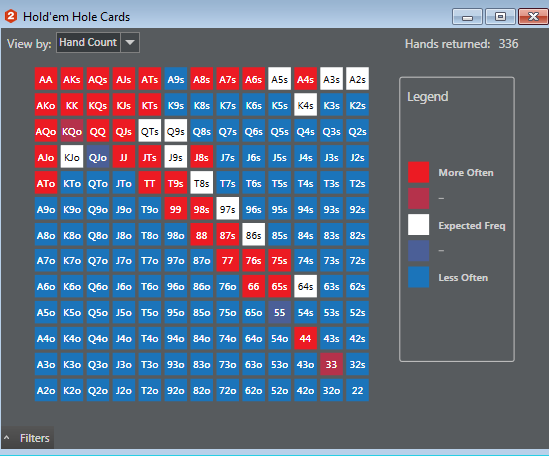
Task: Select the Hand Count combo box
Action: point(98,42)
